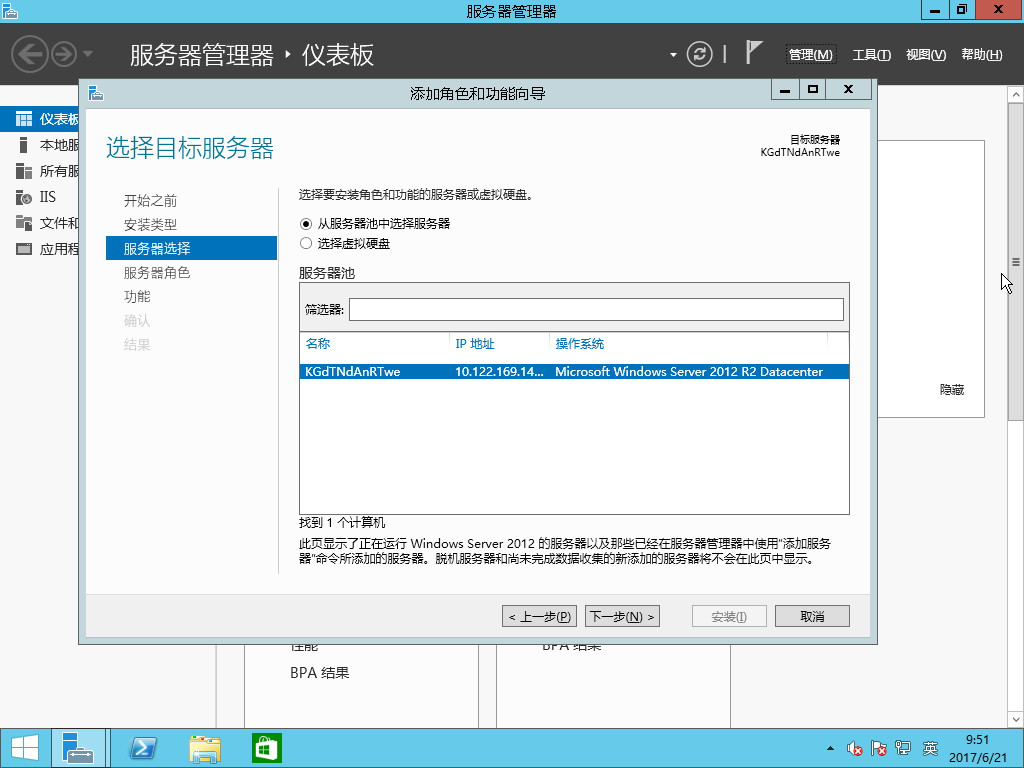The width and height of the screenshot is (1024, 768).
Task: Select the server pool radio option
Action: (x=306, y=223)
